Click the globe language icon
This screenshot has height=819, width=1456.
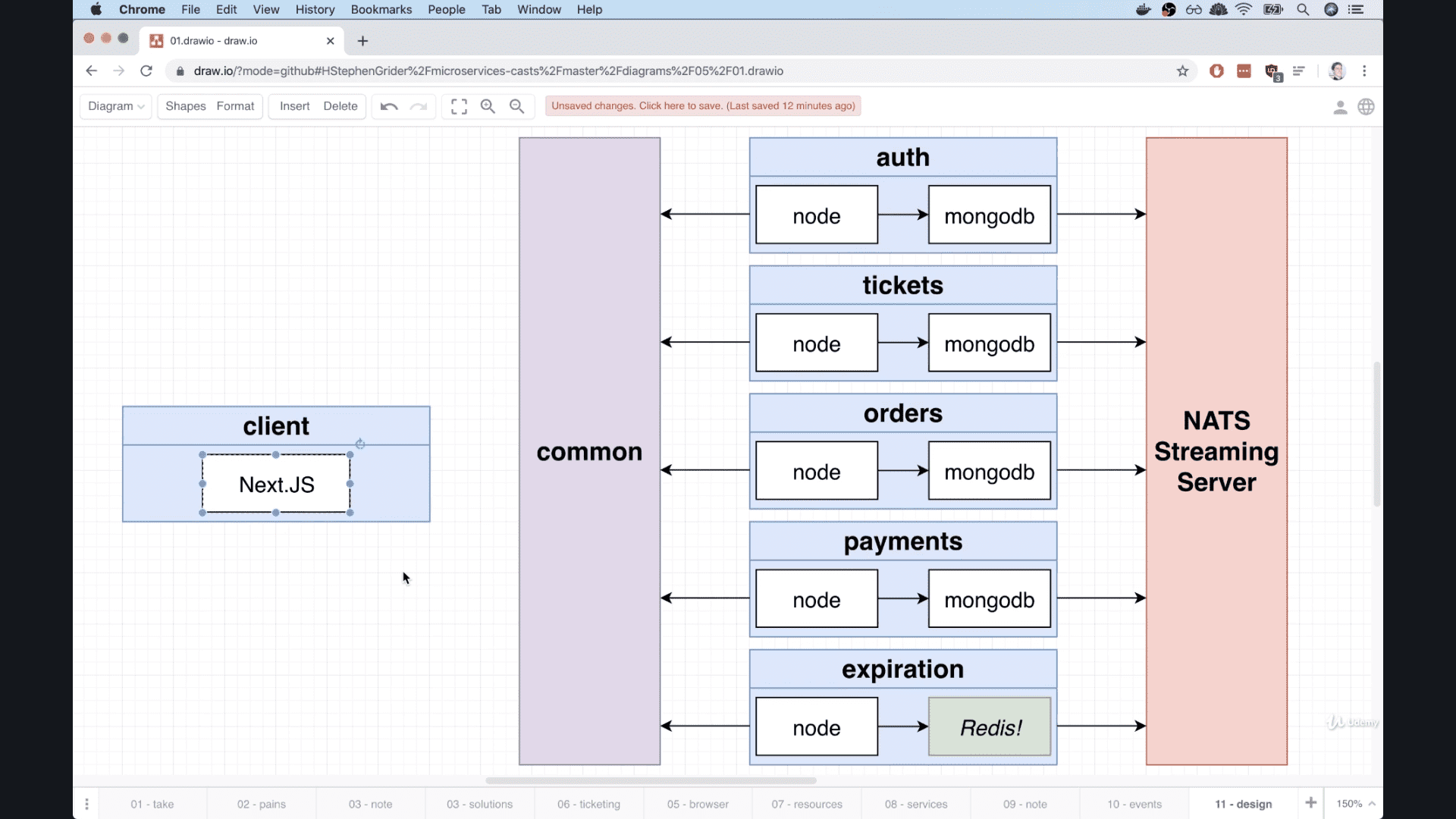coord(1366,107)
